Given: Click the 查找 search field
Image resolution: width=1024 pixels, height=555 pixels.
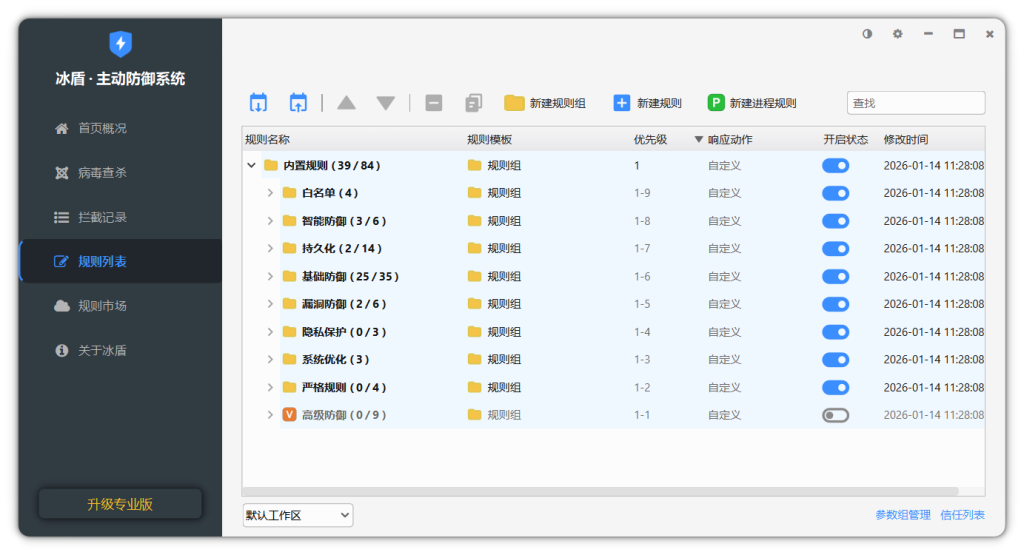Looking at the screenshot, I should (916, 103).
